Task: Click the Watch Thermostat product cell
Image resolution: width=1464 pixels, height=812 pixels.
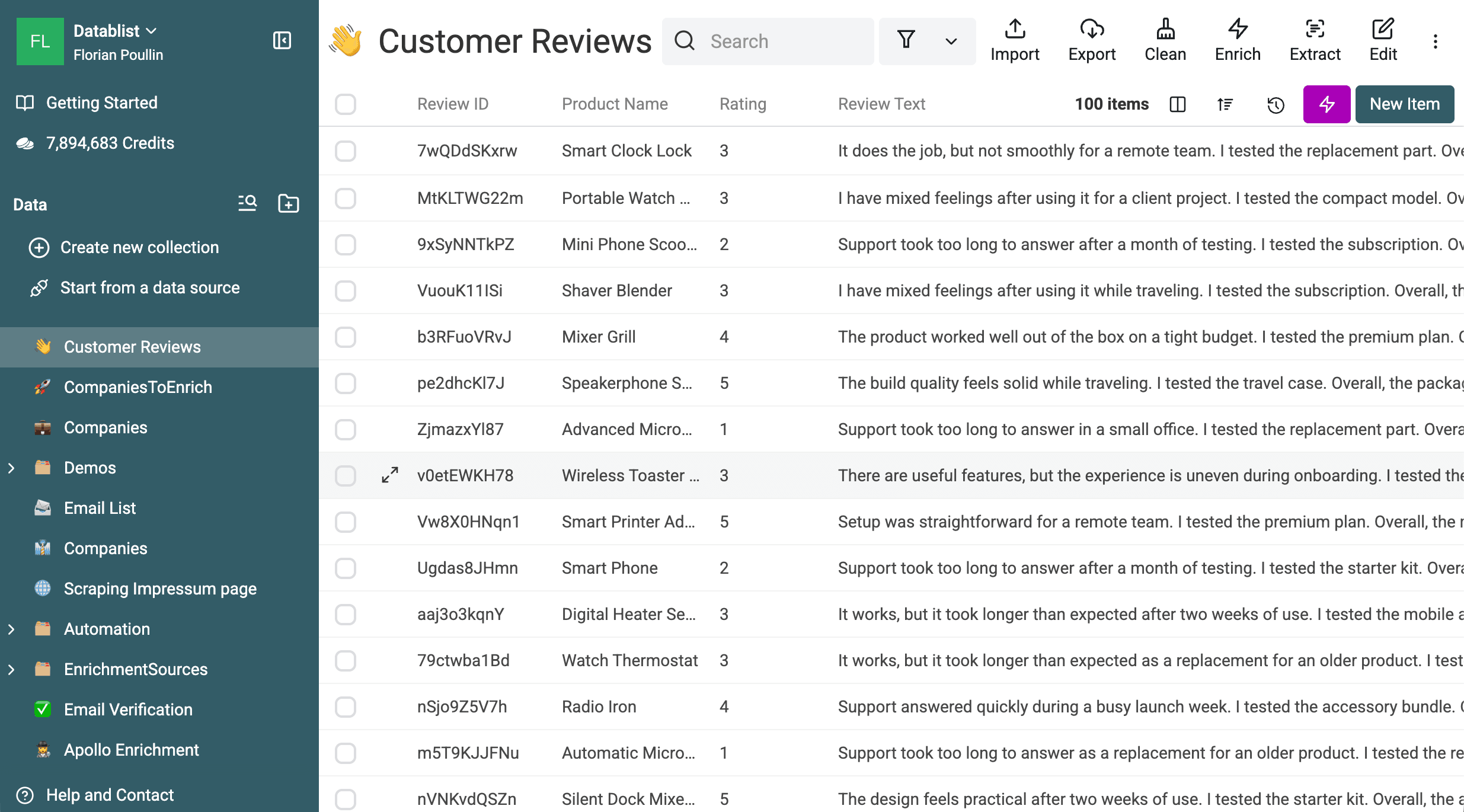Action: pyautogui.click(x=629, y=661)
